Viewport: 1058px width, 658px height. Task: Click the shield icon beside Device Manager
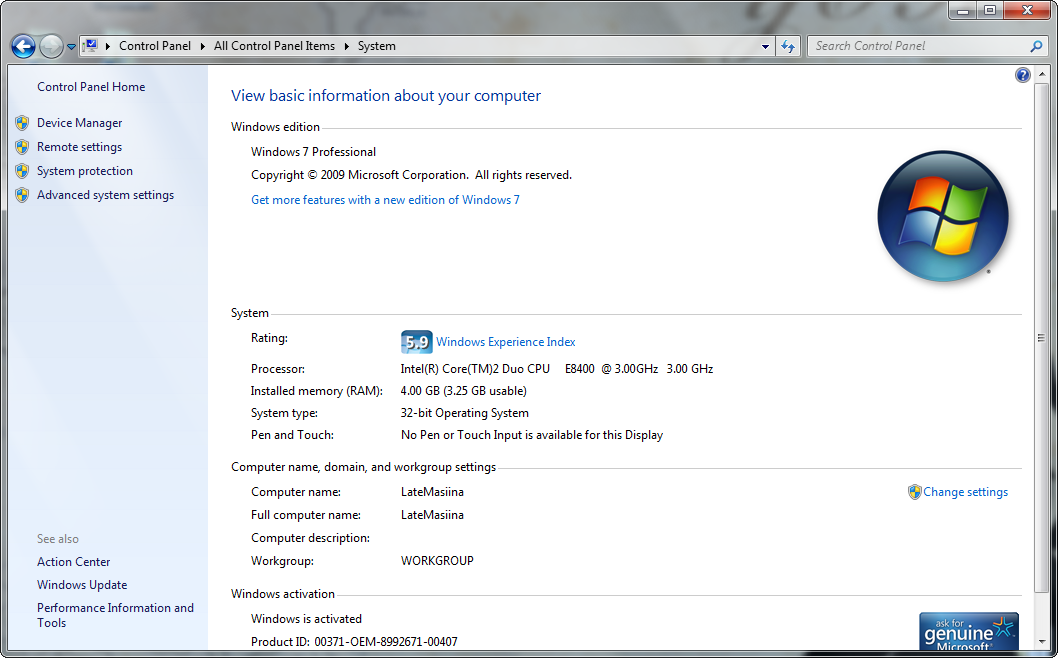[22, 123]
